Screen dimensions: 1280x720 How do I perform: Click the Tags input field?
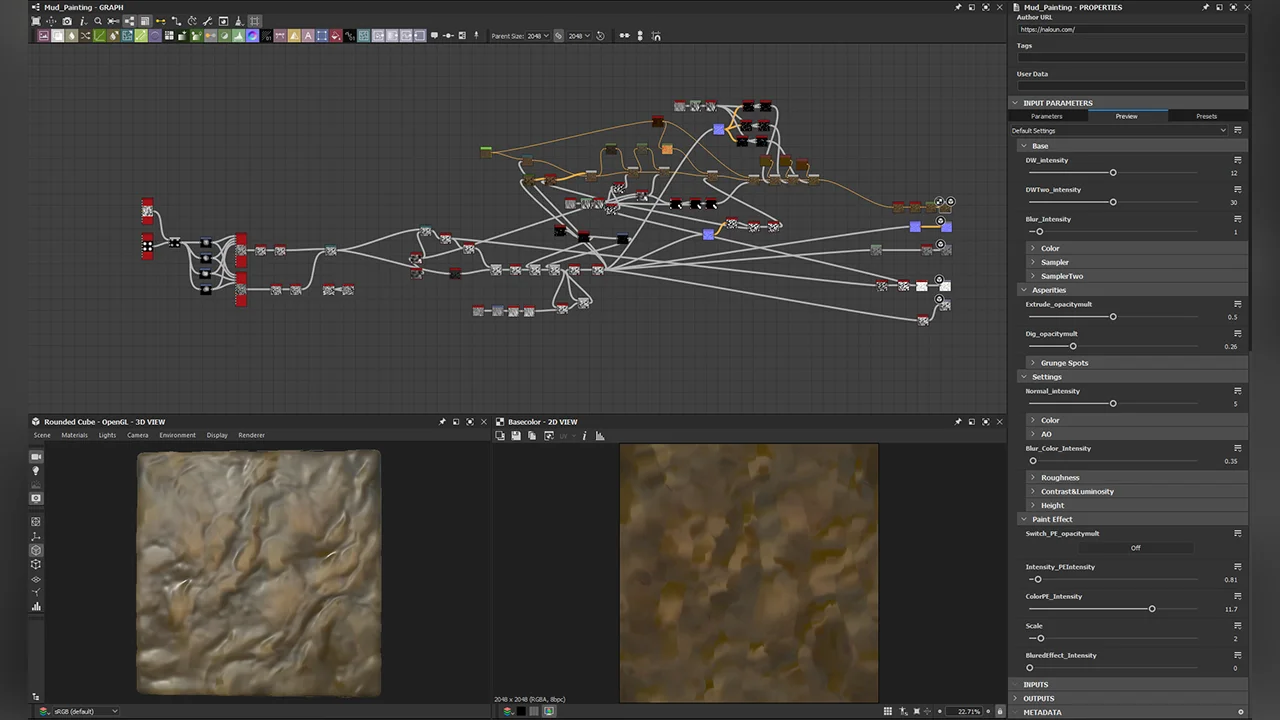click(1130, 56)
